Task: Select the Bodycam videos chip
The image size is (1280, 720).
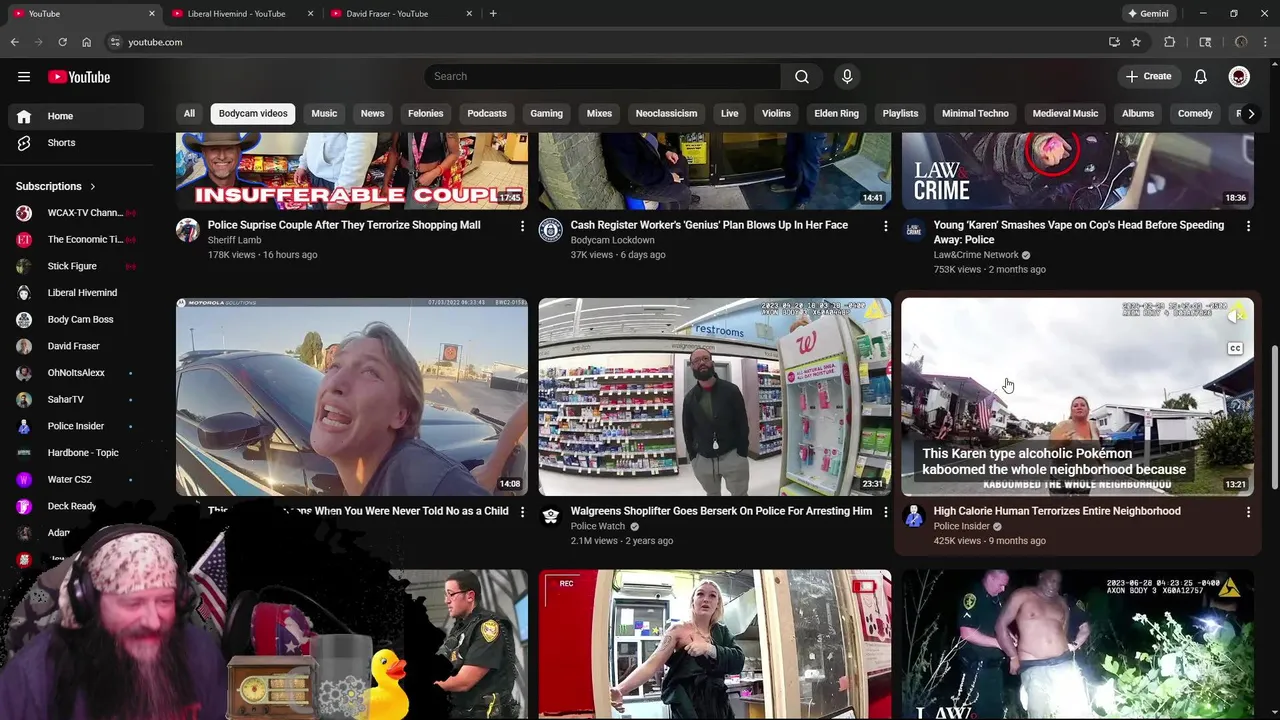Action: [x=253, y=114]
